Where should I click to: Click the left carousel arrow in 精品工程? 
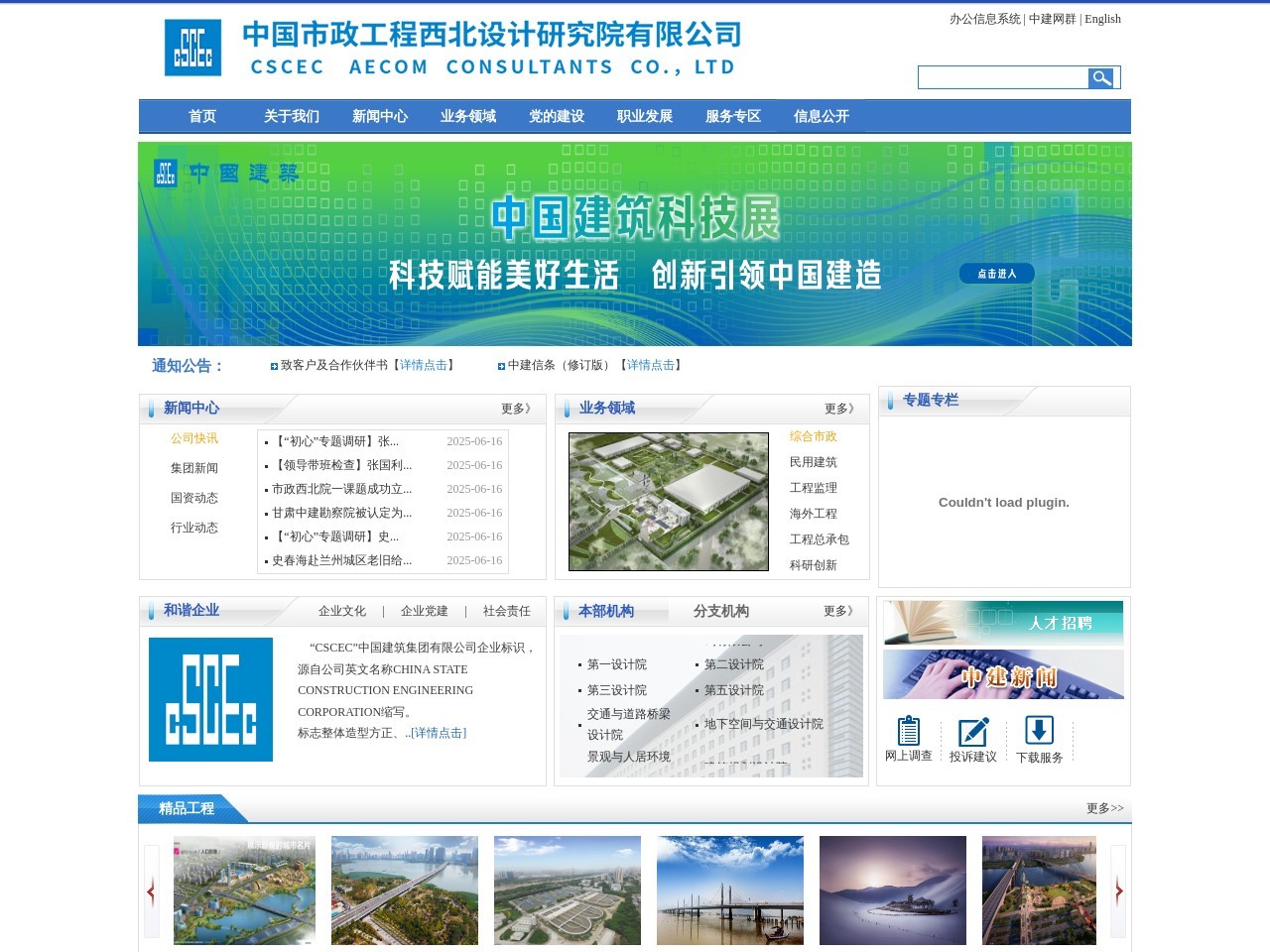click(x=152, y=891)
